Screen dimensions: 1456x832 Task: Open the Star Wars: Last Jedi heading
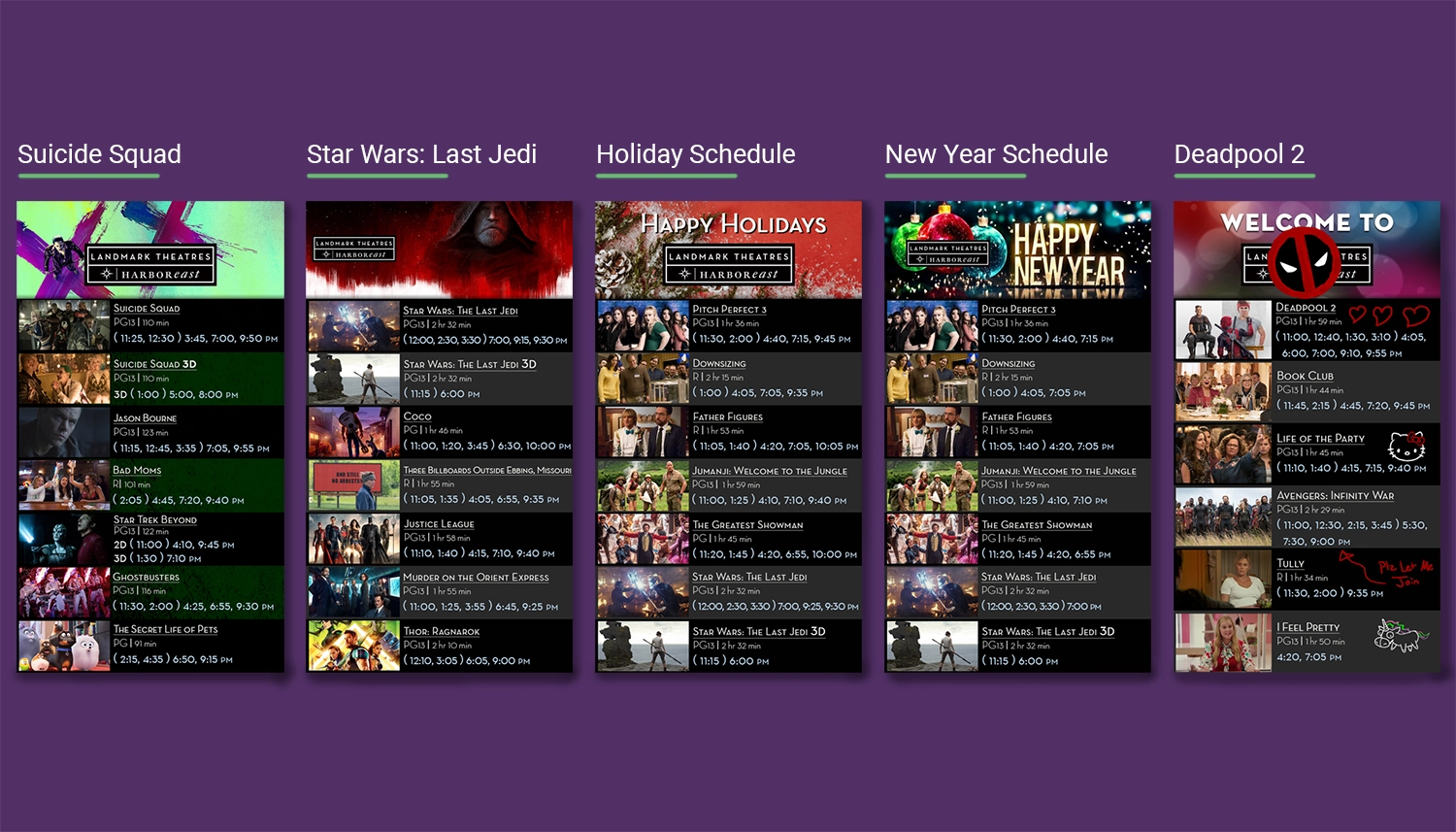point(421,154)
